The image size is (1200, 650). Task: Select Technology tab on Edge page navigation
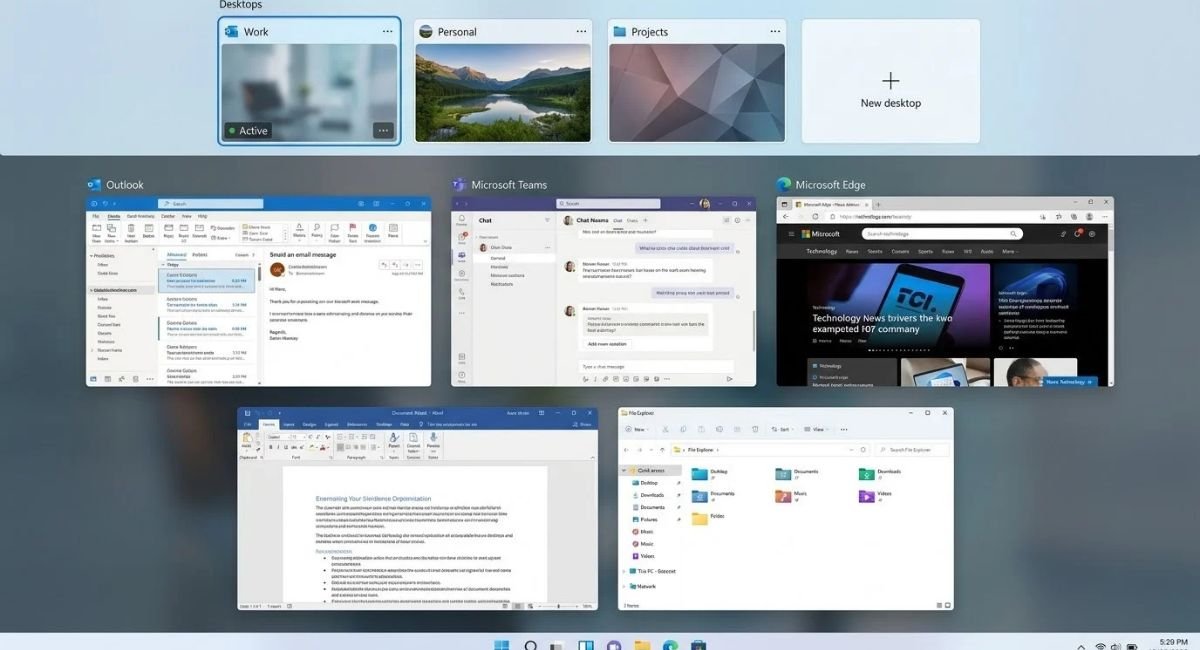[x=822, y=251]
